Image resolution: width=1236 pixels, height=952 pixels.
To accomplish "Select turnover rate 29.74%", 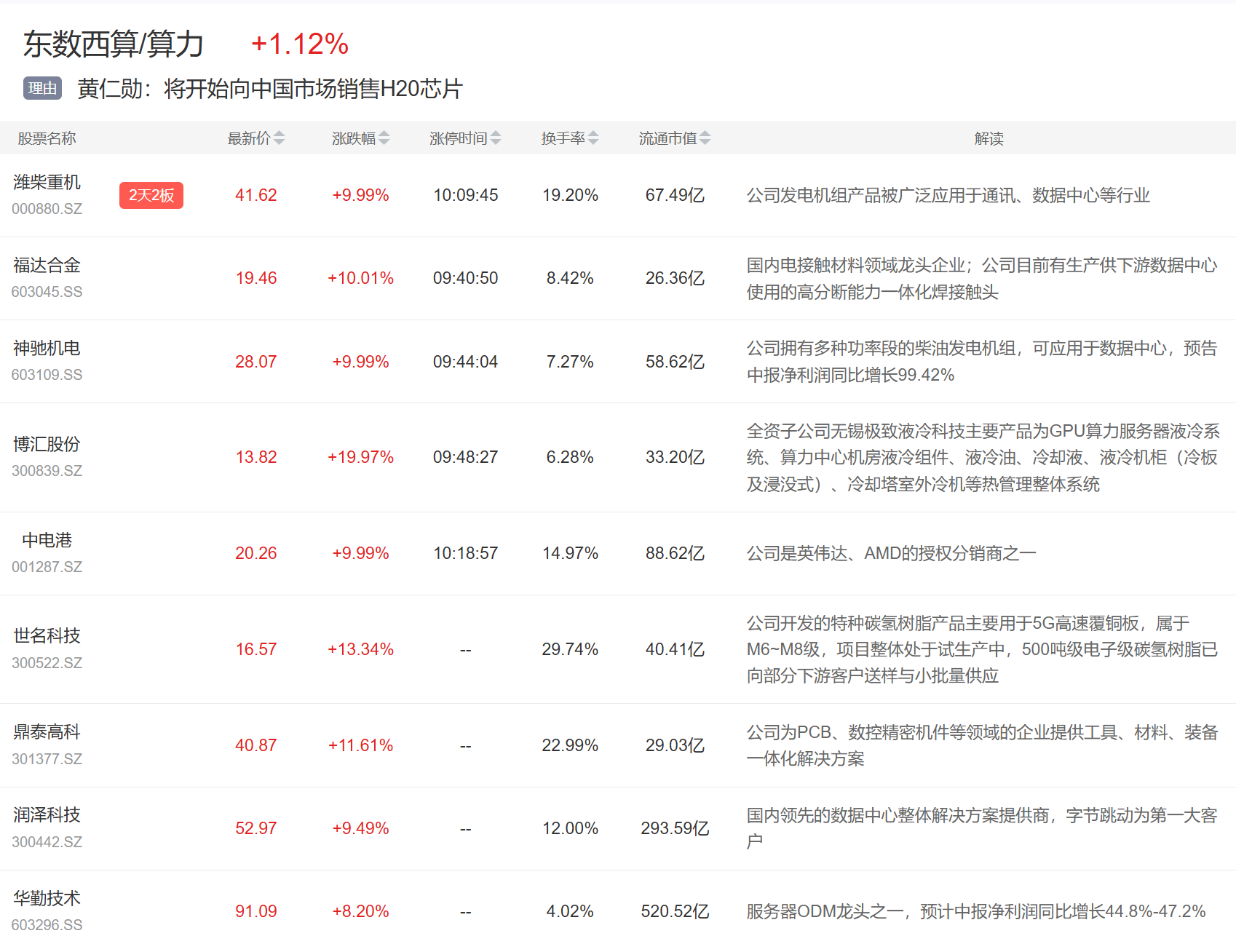I will click(x=570, y=649).
